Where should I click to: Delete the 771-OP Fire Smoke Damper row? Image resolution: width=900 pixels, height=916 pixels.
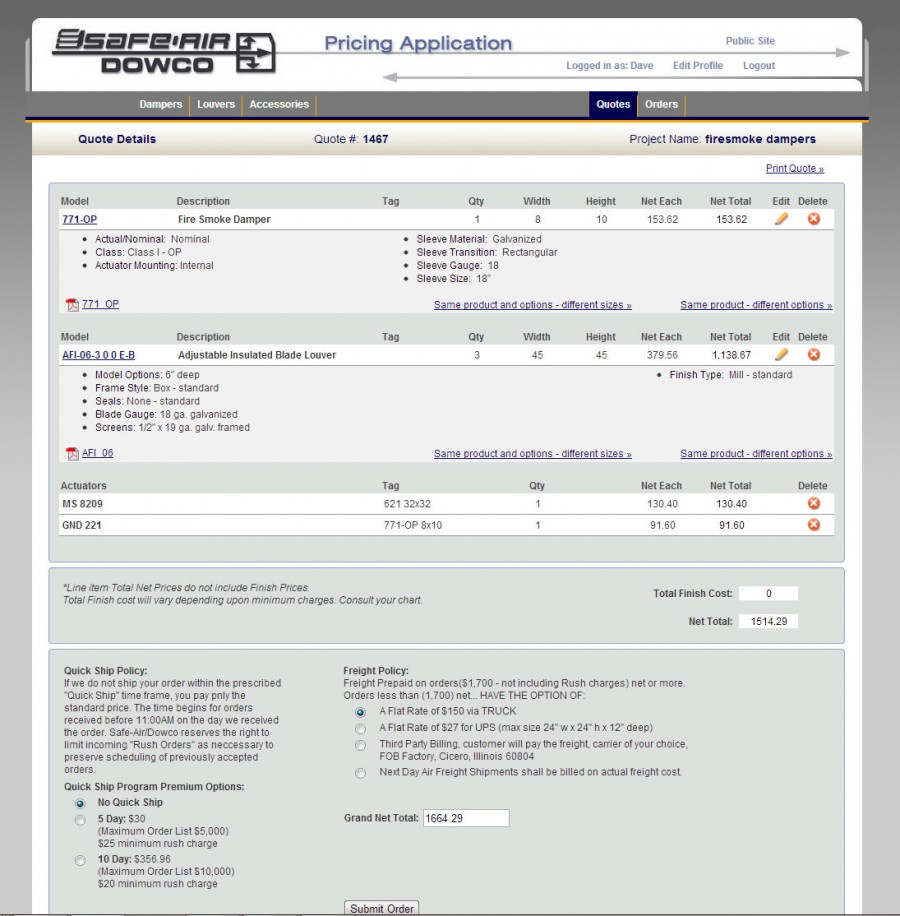click(813, 219)
